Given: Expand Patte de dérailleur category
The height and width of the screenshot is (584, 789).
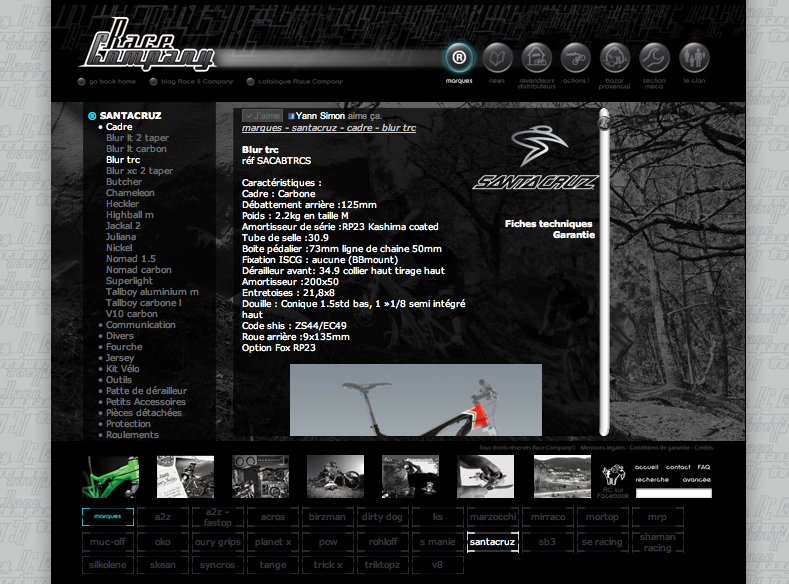Looking at the screenshot, I should tap(146, 391).
